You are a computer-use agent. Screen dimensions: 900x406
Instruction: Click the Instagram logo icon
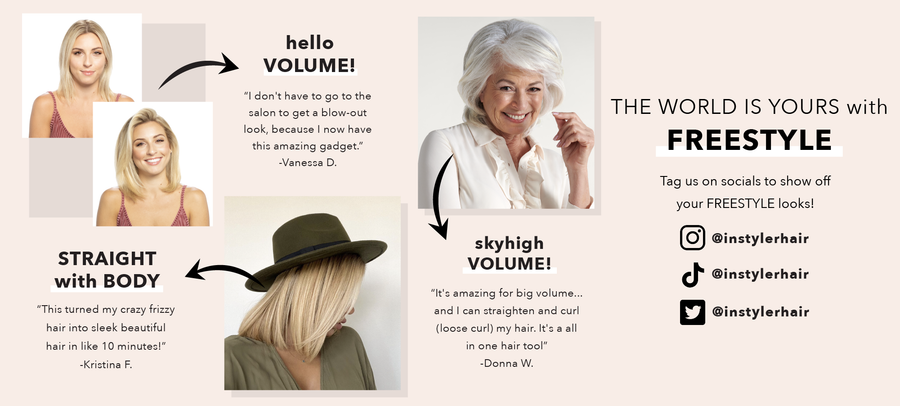(692, 238)
